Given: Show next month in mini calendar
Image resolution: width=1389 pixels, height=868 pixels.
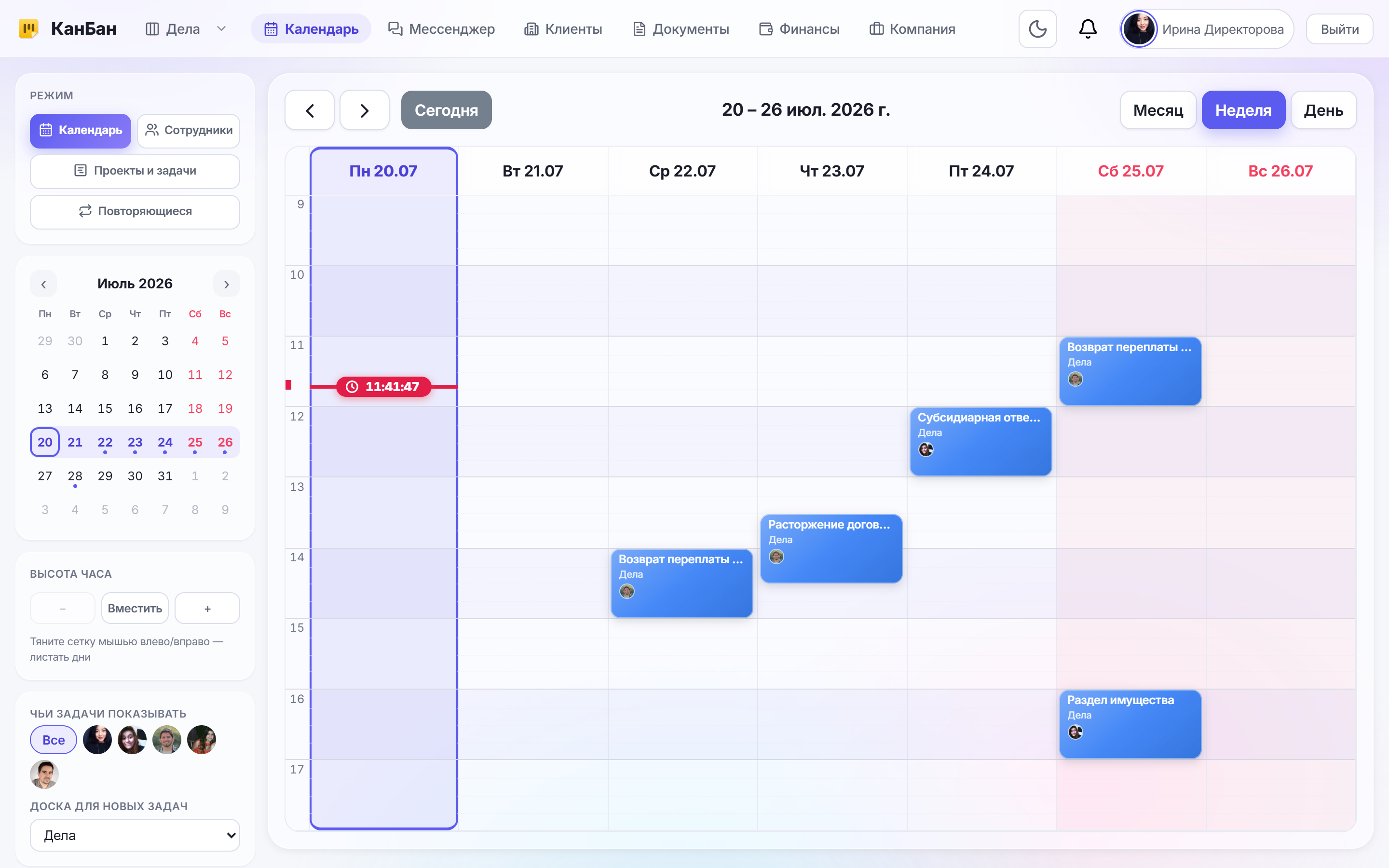Looking at the screenshot, I should (227, 284).
